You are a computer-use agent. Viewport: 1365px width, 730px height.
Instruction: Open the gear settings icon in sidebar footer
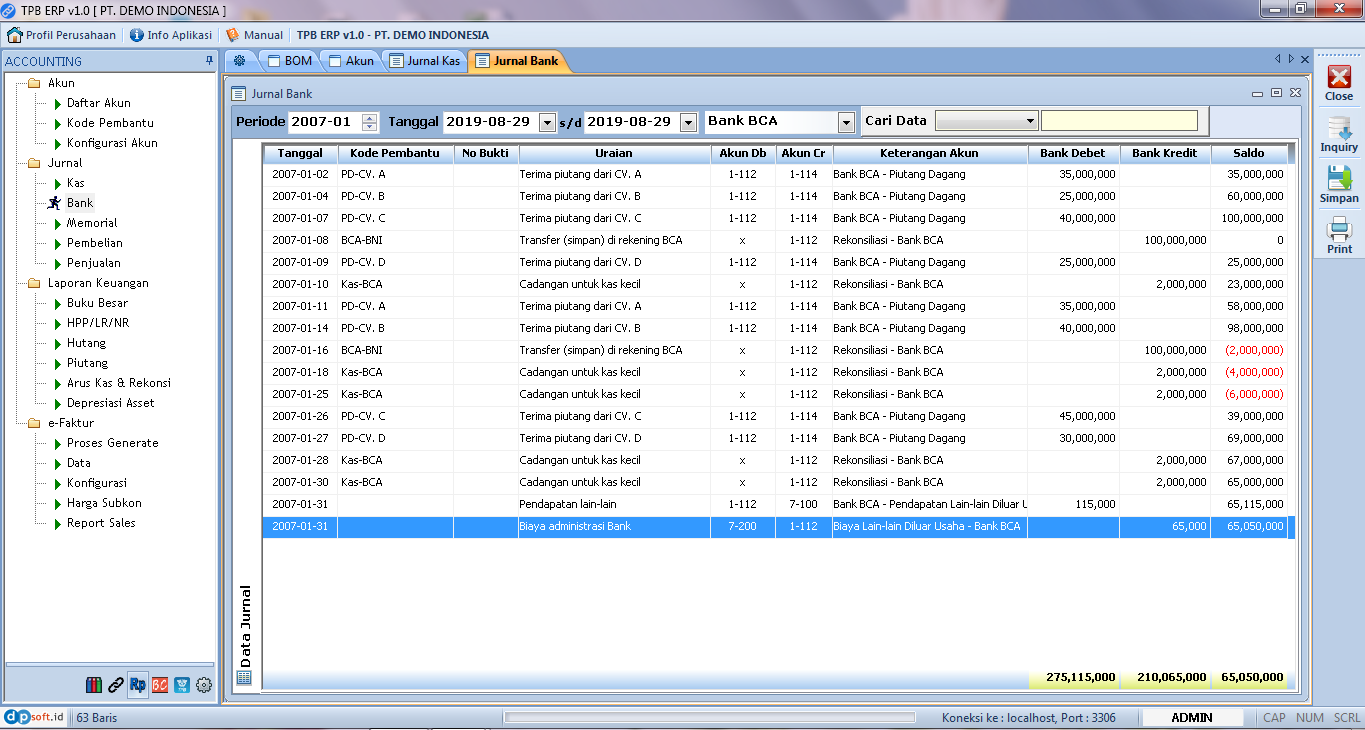click(x=204, y=685)
